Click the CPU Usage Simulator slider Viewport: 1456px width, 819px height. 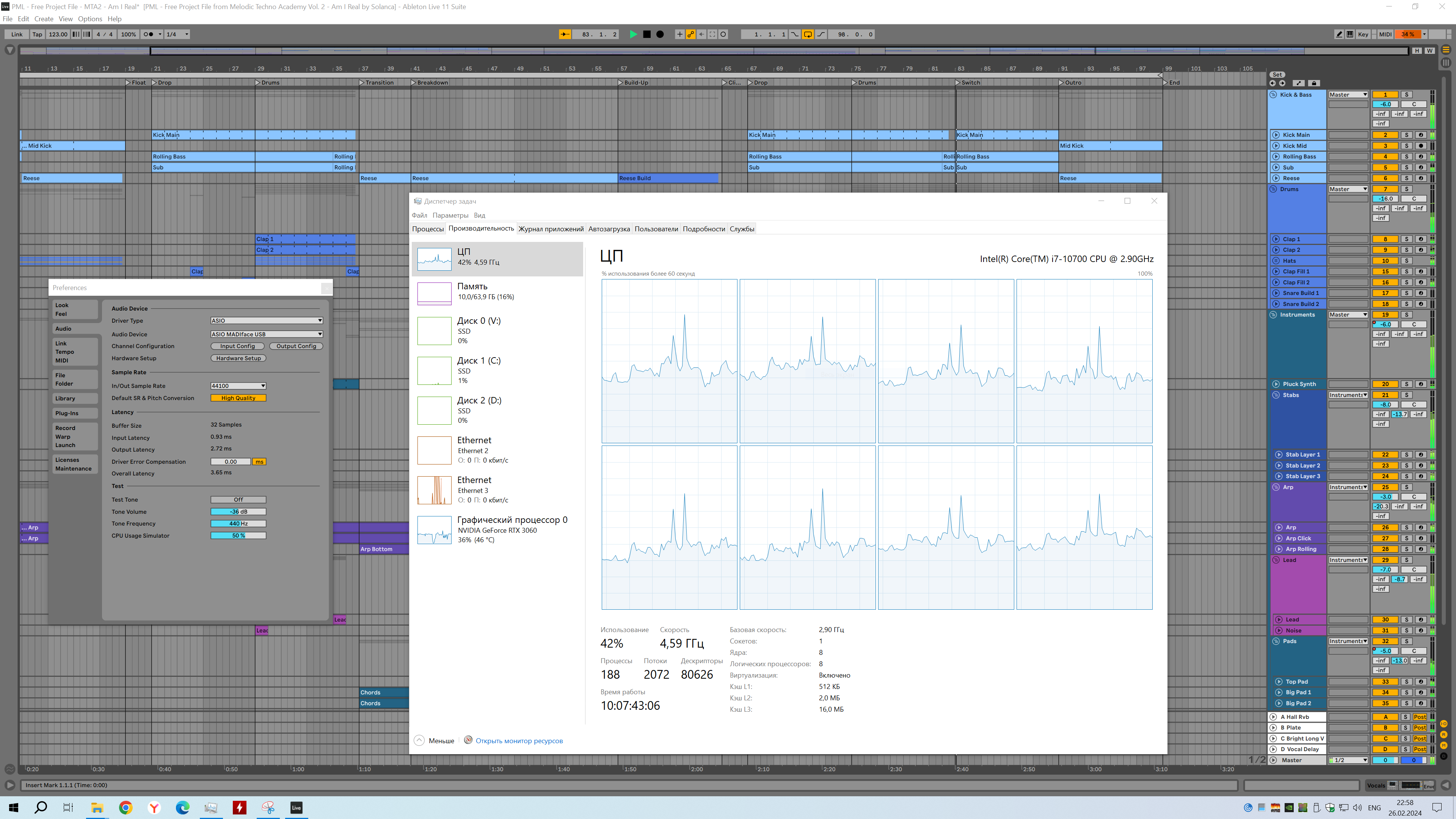(238, 536)
